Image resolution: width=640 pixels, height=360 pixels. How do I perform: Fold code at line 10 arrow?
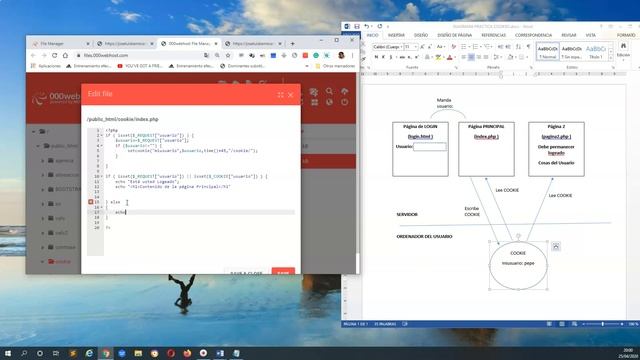click(x=102, y=176)
